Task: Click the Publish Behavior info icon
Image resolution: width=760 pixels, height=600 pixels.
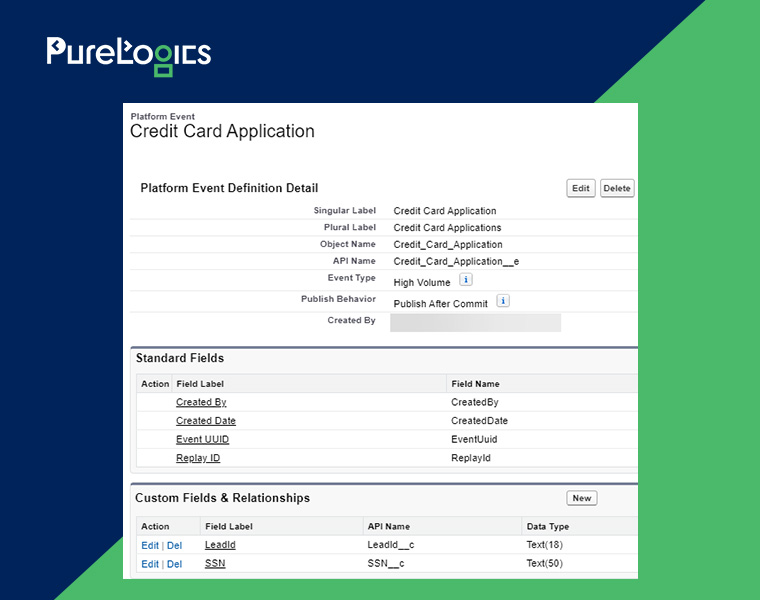Action: pyautogui.click(x=503, y=301)
